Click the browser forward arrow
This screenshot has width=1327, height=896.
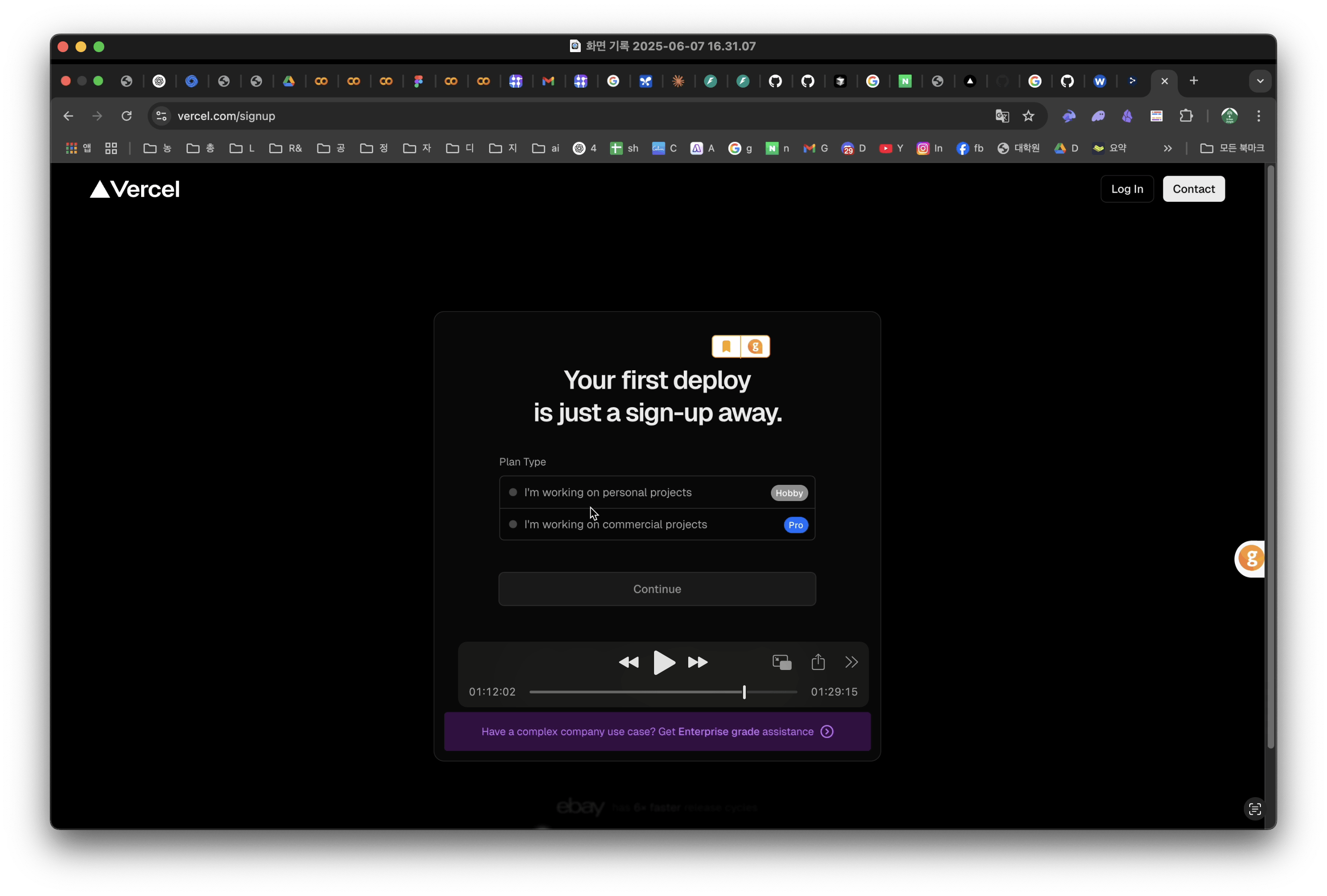pos(97,116)
